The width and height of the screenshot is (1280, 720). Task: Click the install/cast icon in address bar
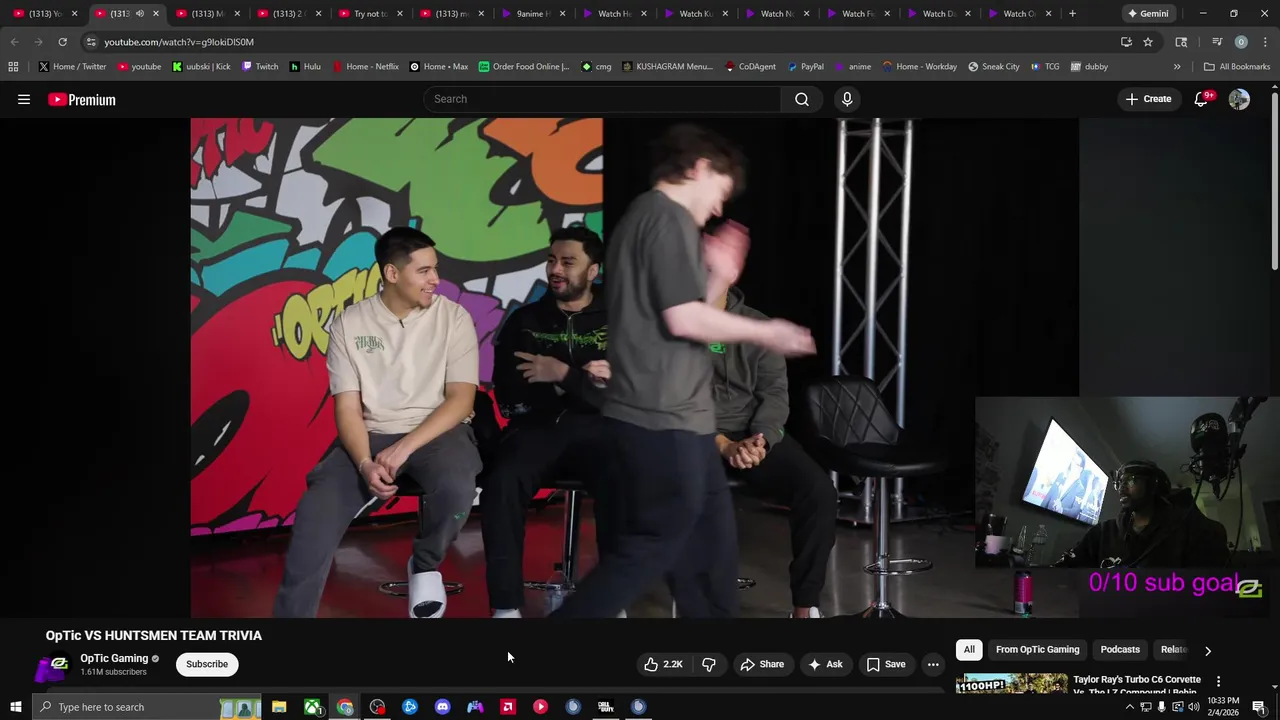(x=1126, y=42)
